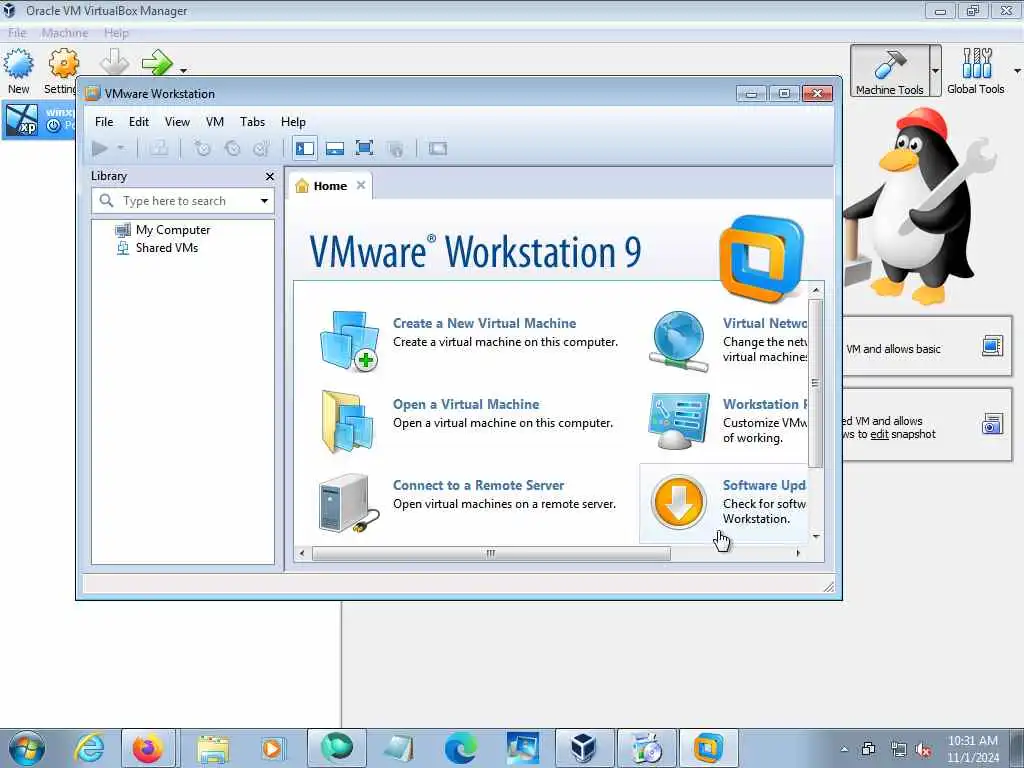The width and height of the screenshot is (1024, 768).
Task: Click the scroll down arrow on home page
Action: tap(816, 537)
